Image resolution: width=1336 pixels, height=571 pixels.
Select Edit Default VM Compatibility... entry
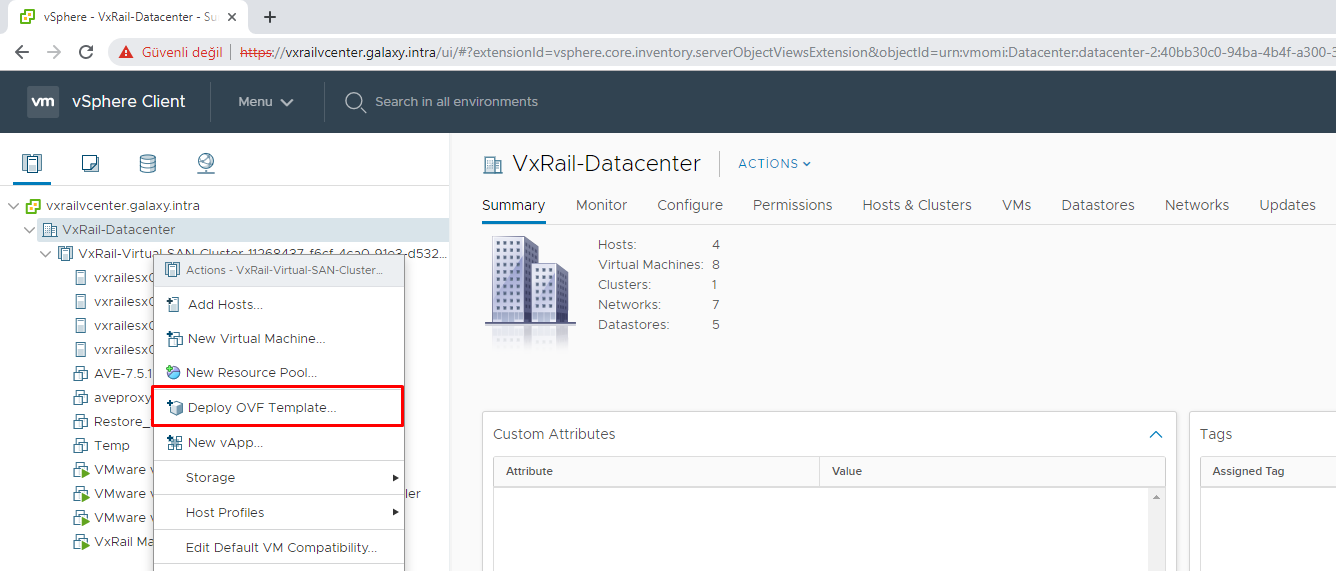pos(279,548)
